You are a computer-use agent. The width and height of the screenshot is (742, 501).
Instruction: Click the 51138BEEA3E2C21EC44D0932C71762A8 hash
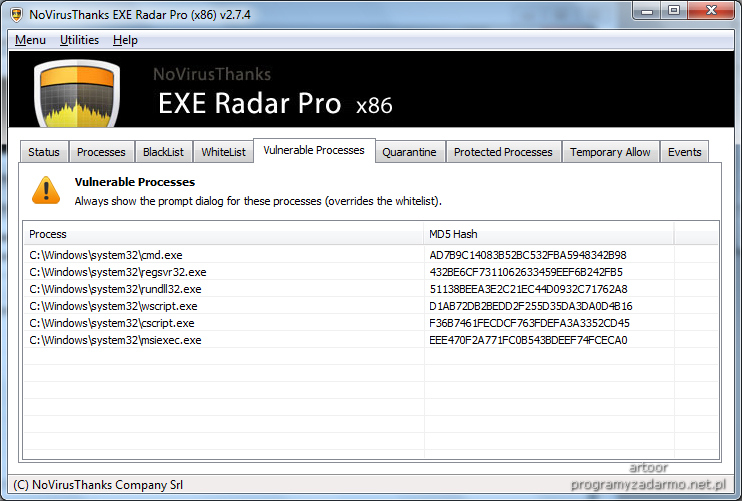[x=528, y=289]
